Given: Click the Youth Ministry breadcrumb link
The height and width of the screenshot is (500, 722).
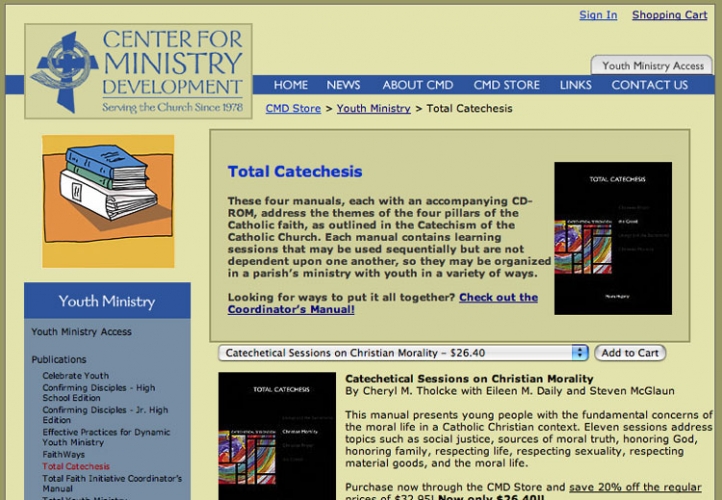Looking at the screenshot, I should click(373, 109).
